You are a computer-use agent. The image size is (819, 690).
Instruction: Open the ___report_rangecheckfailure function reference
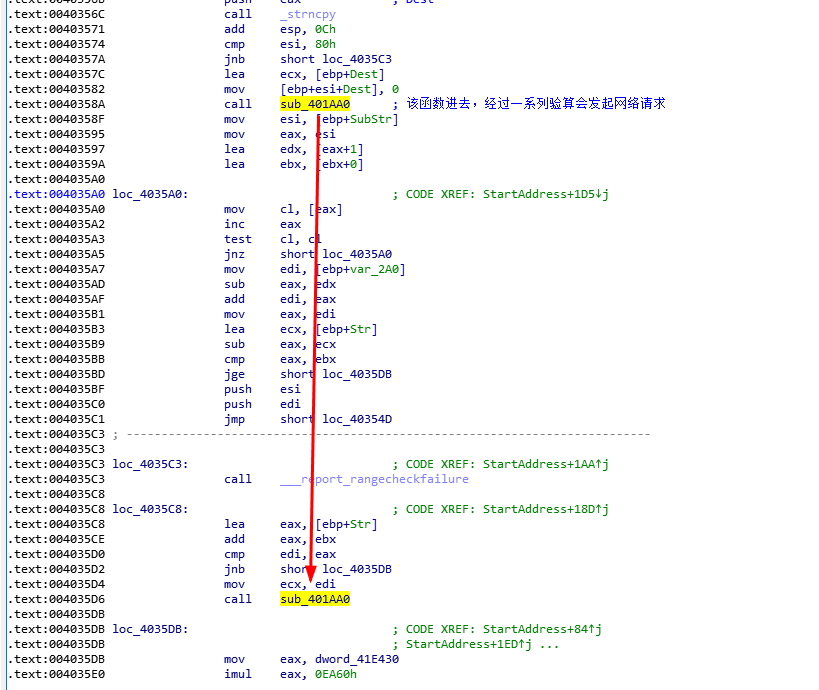click(x=374, y=479)
